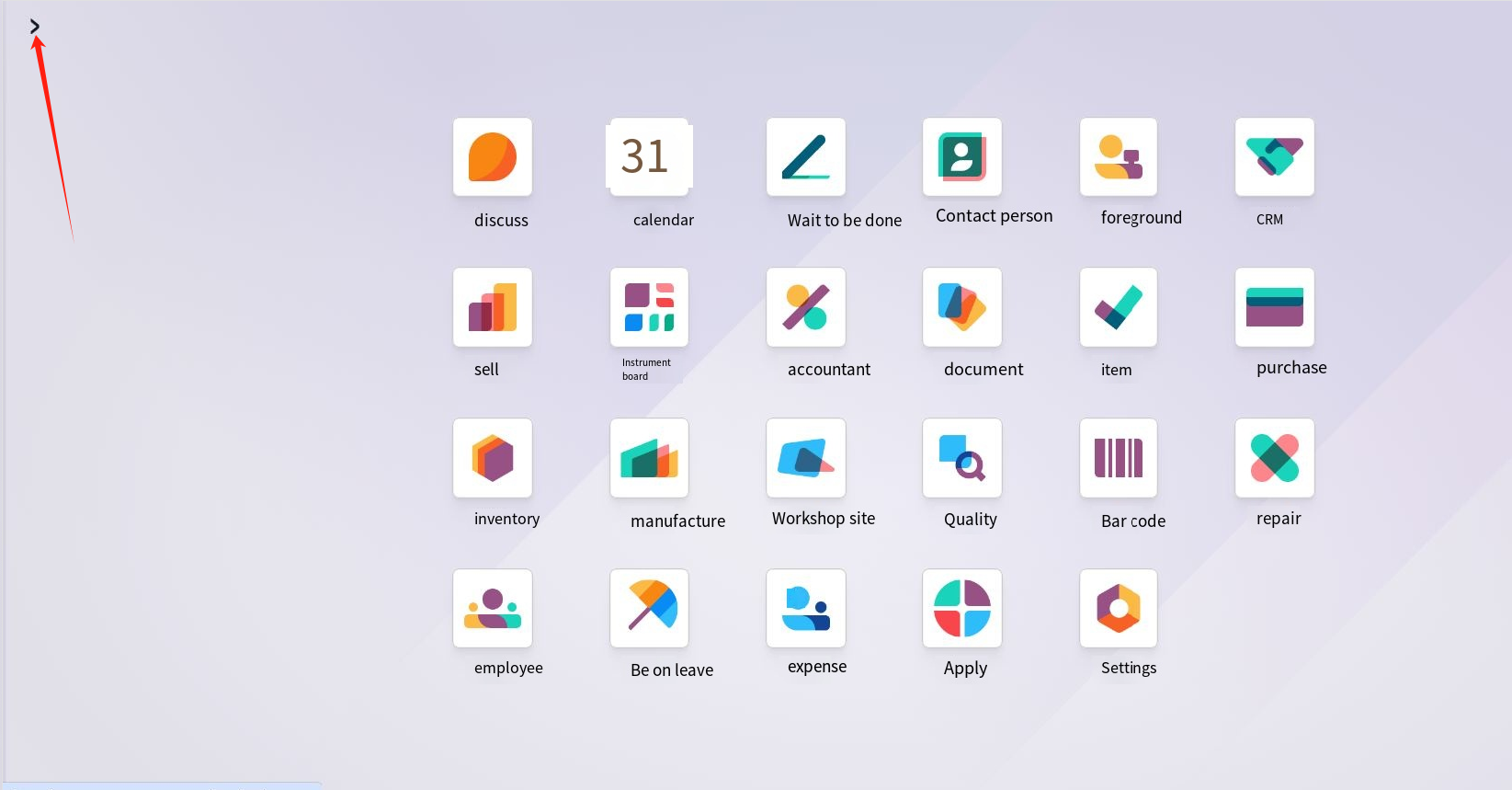Click the employee label text
Viewport: 1512px width, 790px height.
(508, 669)
